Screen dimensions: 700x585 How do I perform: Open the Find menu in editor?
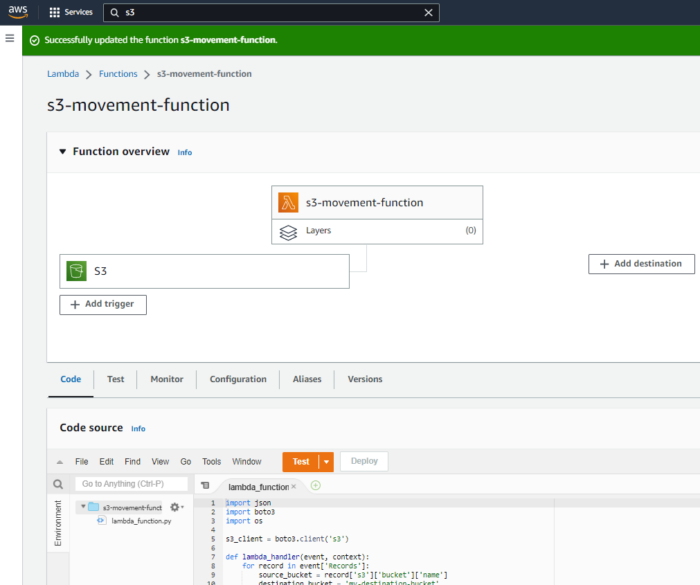[133, 462]
